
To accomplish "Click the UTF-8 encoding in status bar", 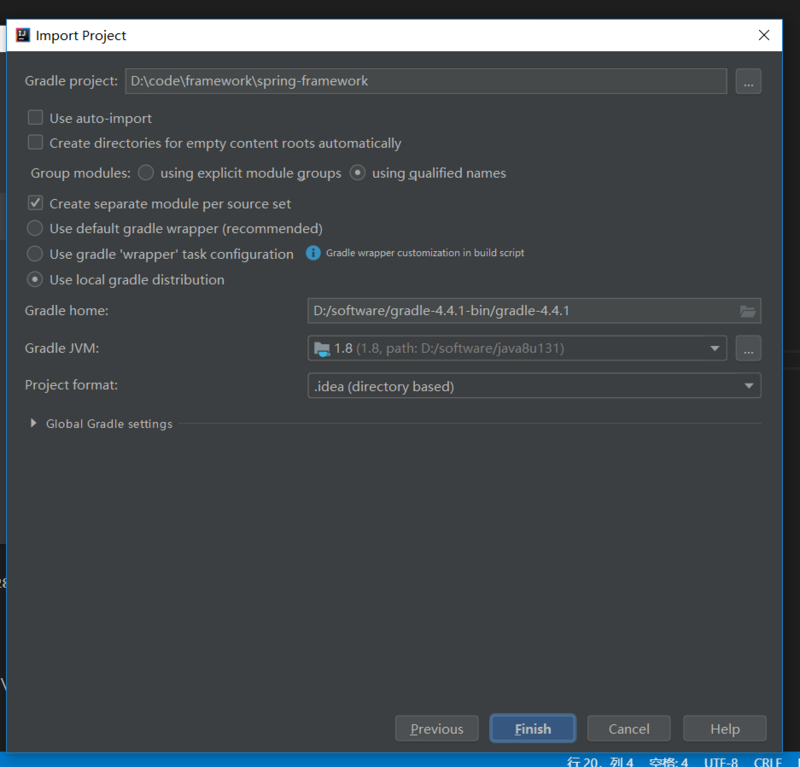I will [720, 761].
